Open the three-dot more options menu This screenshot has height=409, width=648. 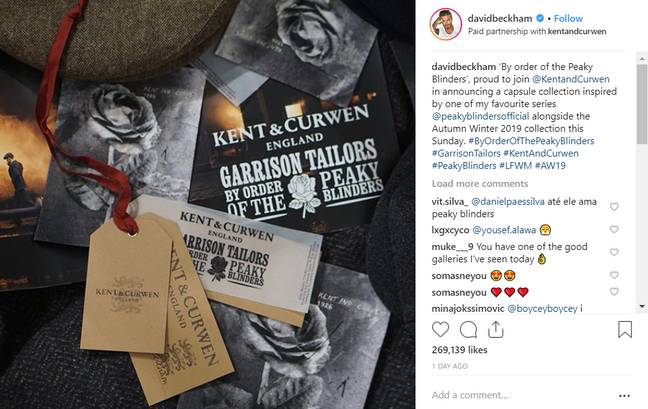click(624, 396)
